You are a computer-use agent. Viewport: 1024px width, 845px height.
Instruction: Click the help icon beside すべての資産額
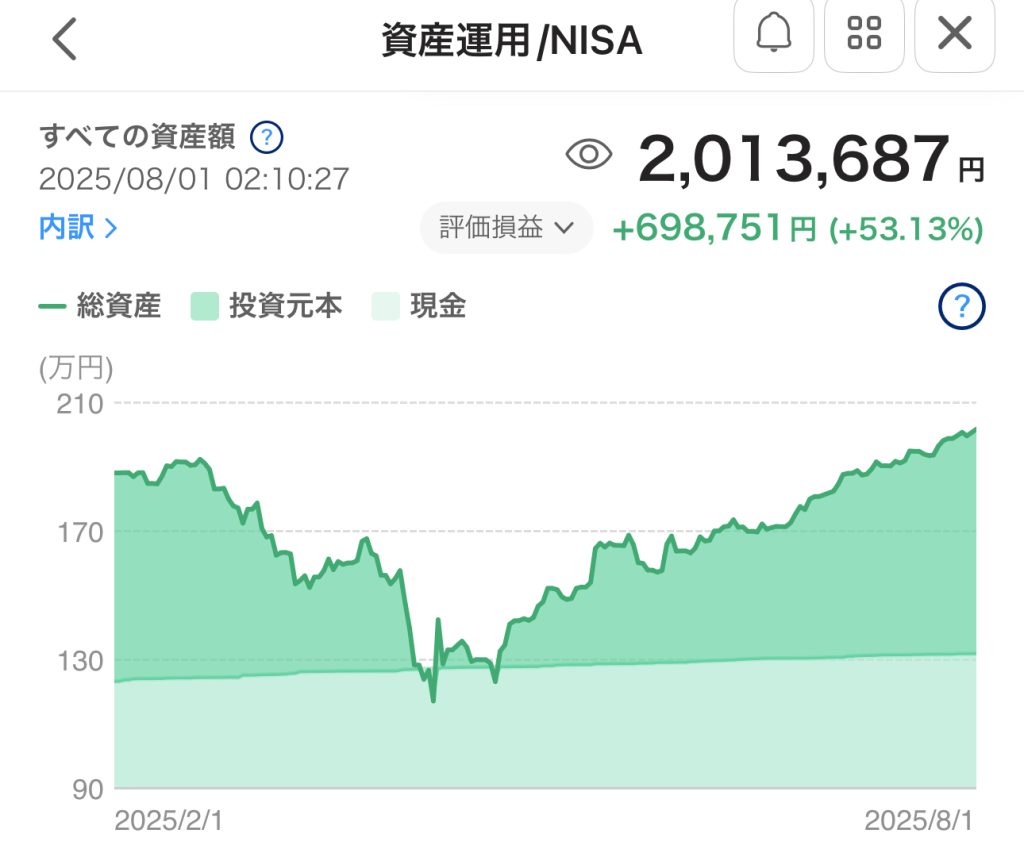coord(266,138)
